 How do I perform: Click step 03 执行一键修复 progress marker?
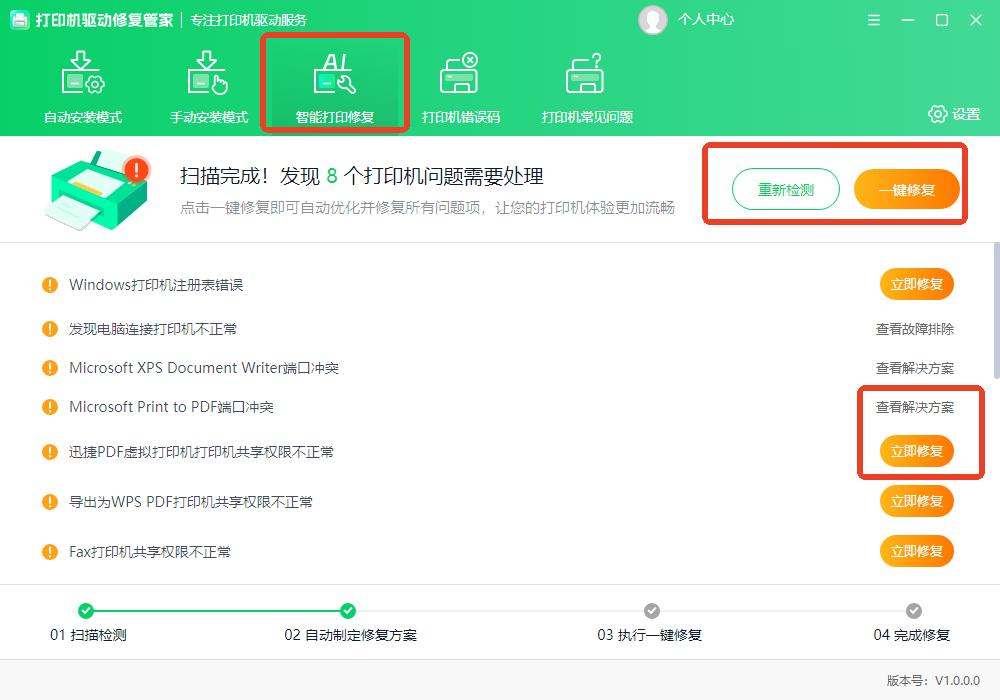[x=652, y=609]
